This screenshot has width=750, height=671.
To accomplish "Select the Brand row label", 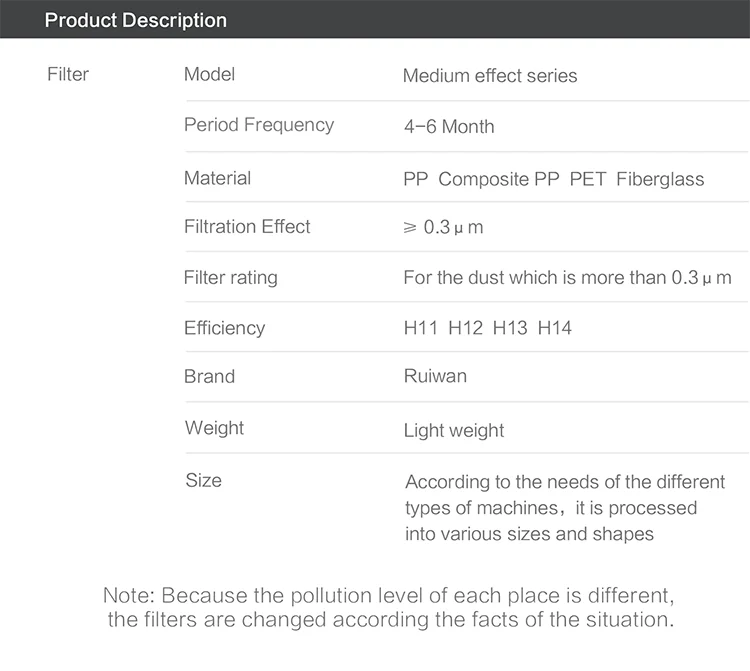I will 209,377.
